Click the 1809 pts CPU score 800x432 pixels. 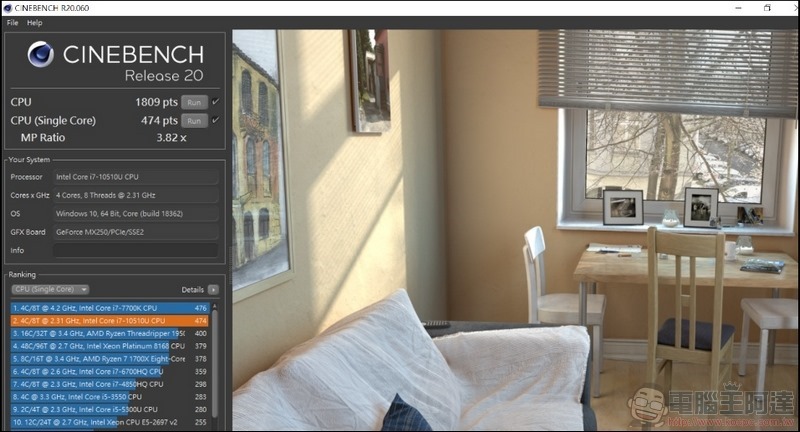tap(156, 102)
